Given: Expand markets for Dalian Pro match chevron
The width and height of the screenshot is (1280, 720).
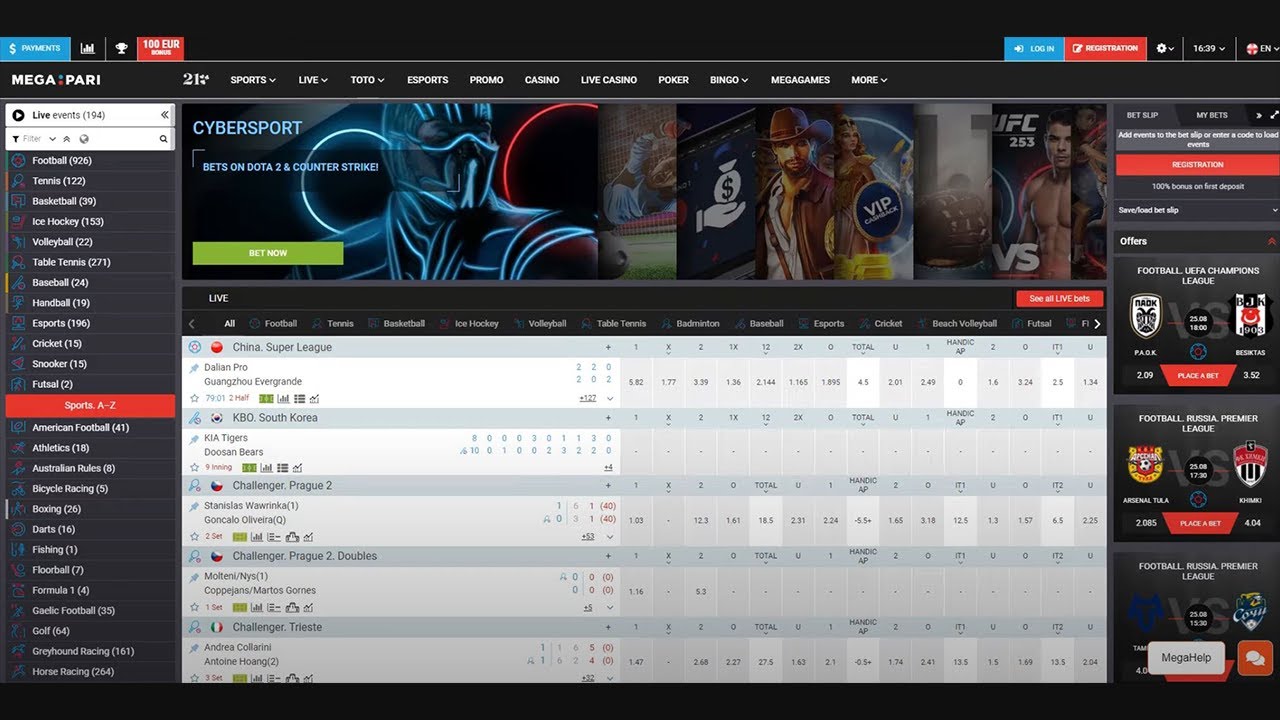Looking at the screenshot, I should pyautogui.click(x=609, y=398).
